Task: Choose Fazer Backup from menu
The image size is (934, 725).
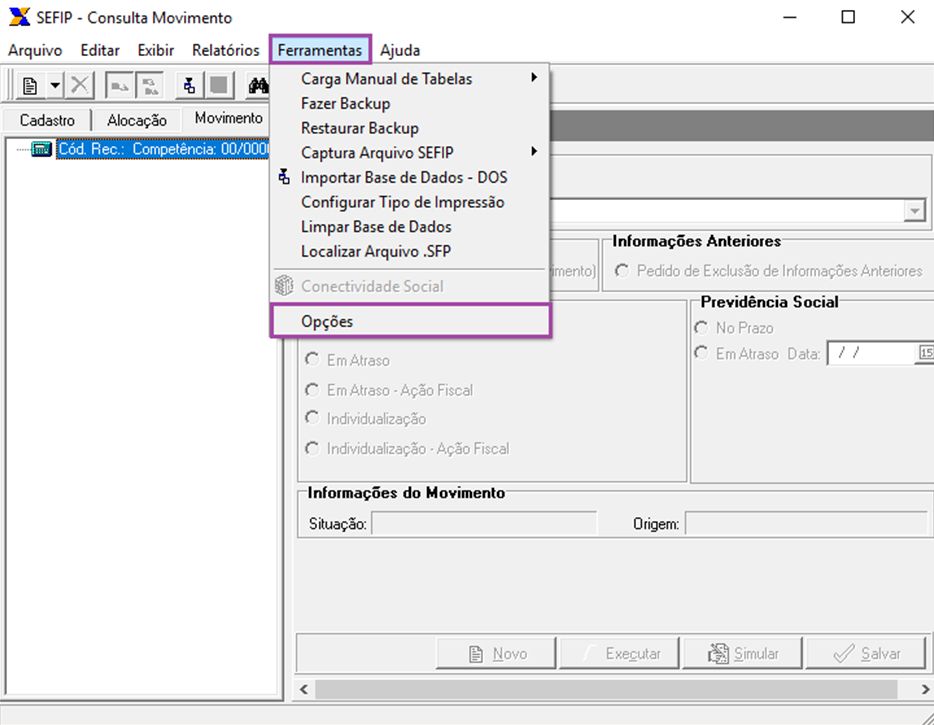Action: [410, 103]
